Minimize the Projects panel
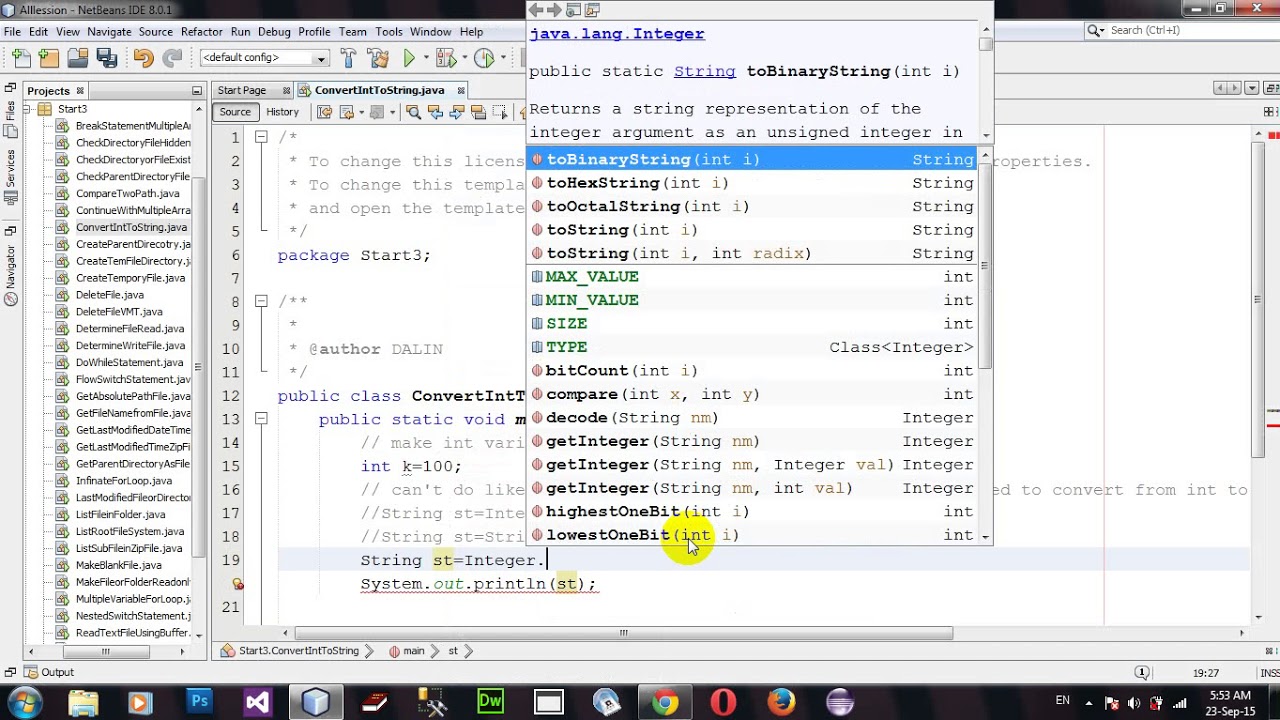Viewport: 1280px width, 720px height. [x=197, y=91]
